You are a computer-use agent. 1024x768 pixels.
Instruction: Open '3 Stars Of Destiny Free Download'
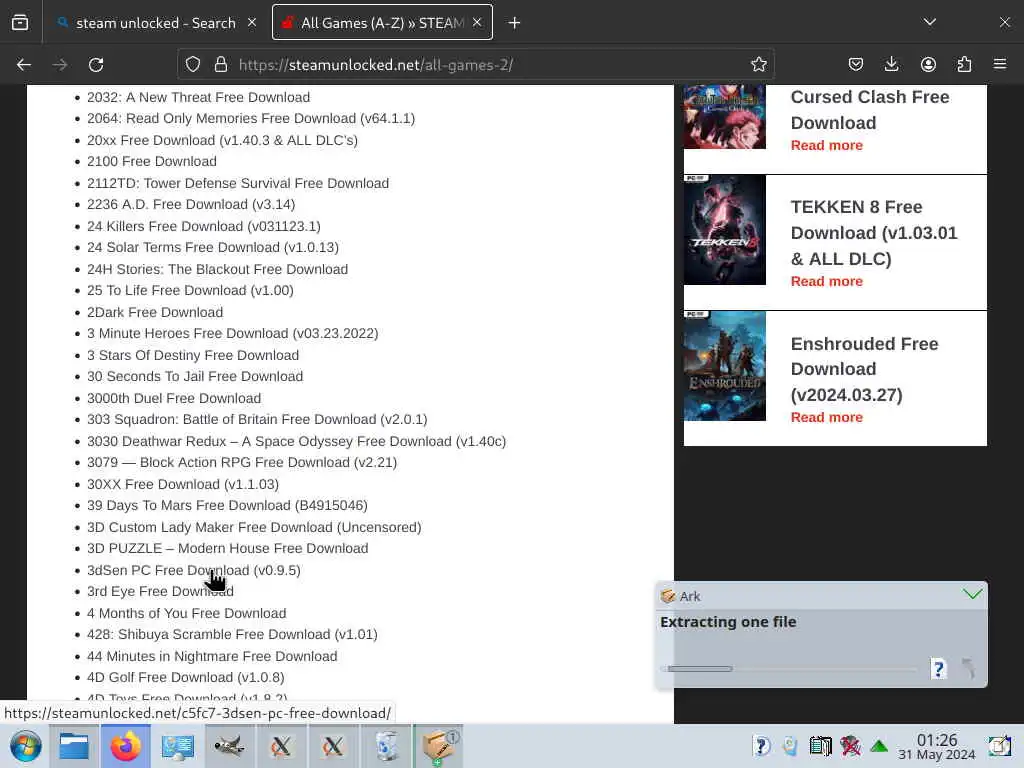(193, 356)
